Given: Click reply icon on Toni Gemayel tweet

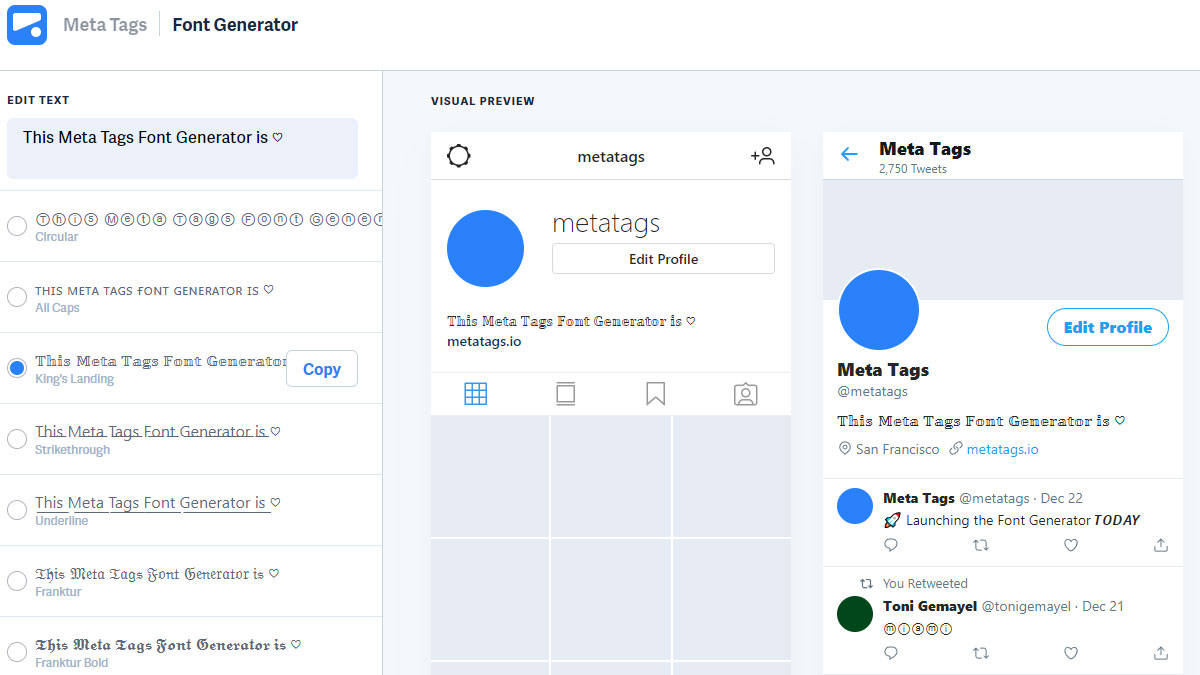Looking at the screenshot, I should (891, 653).
